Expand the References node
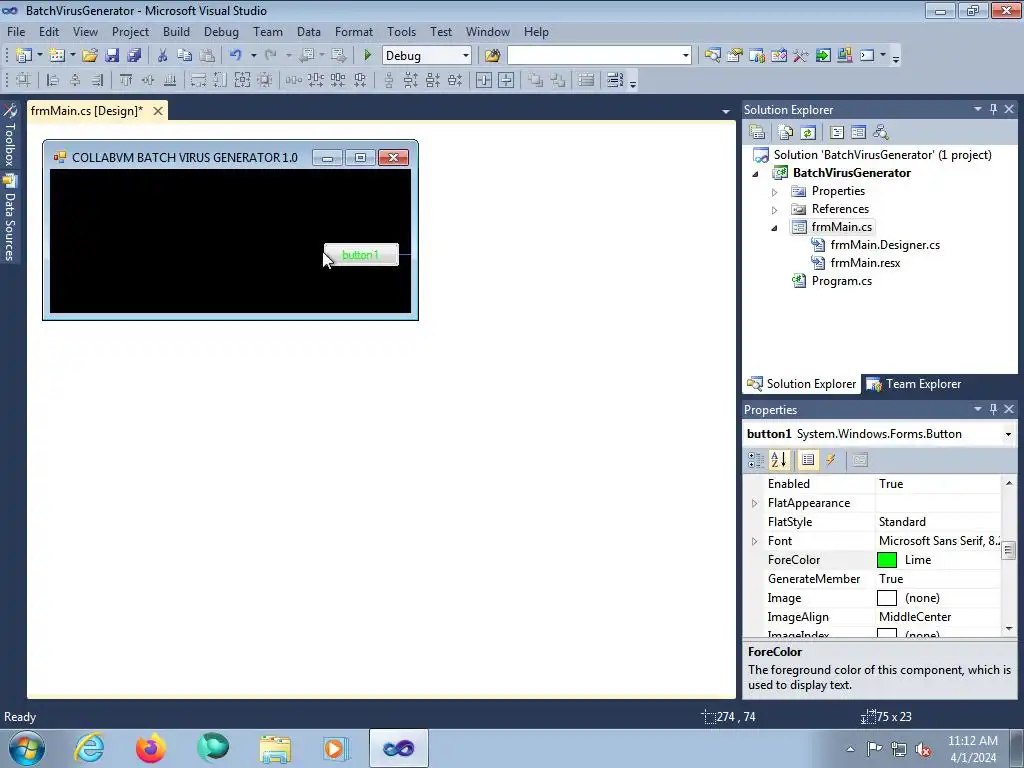1024x768 pixels. tap(775, 210)
